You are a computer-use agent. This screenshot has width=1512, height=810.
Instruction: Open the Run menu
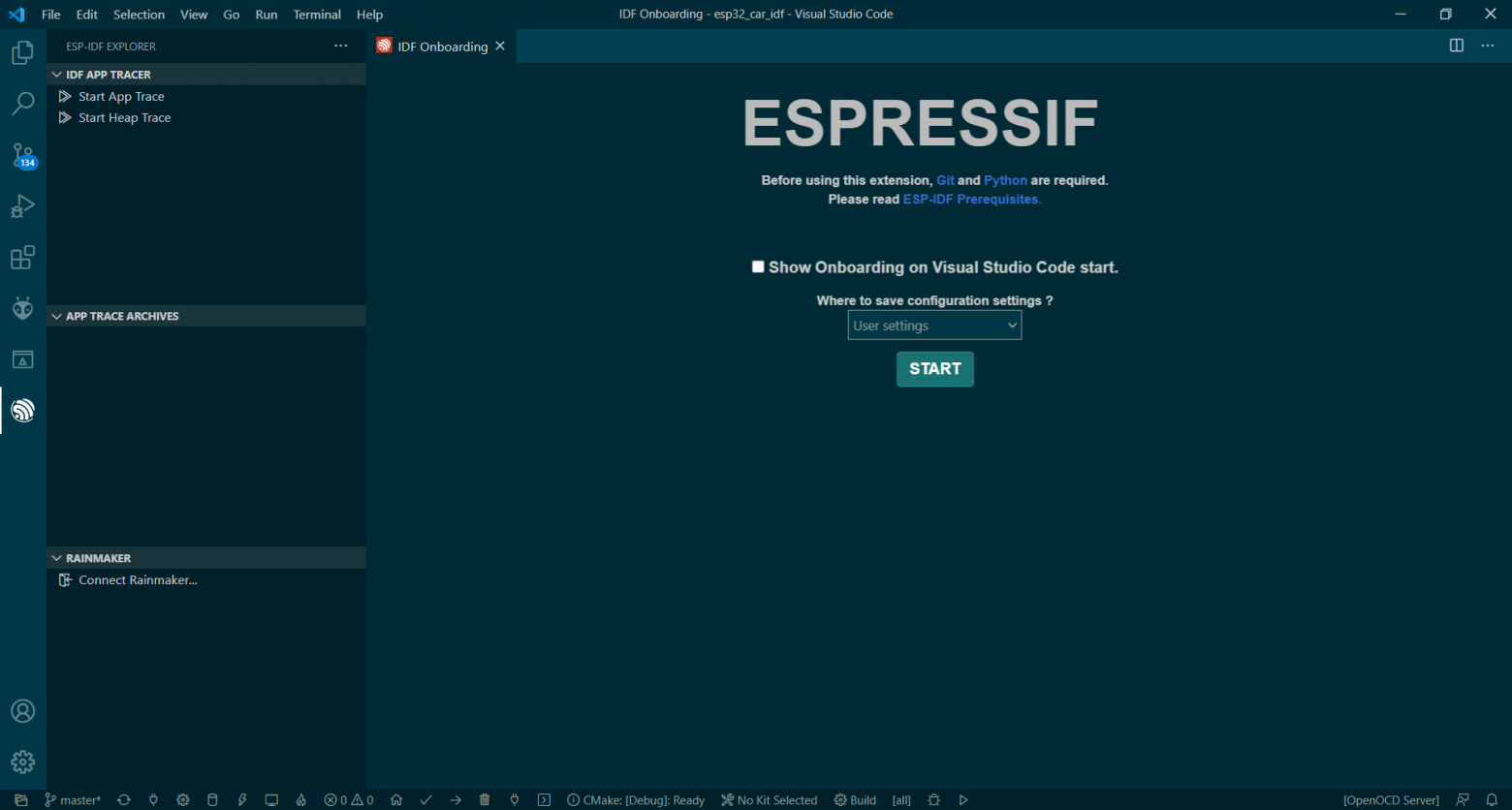(x=267, y=15)
